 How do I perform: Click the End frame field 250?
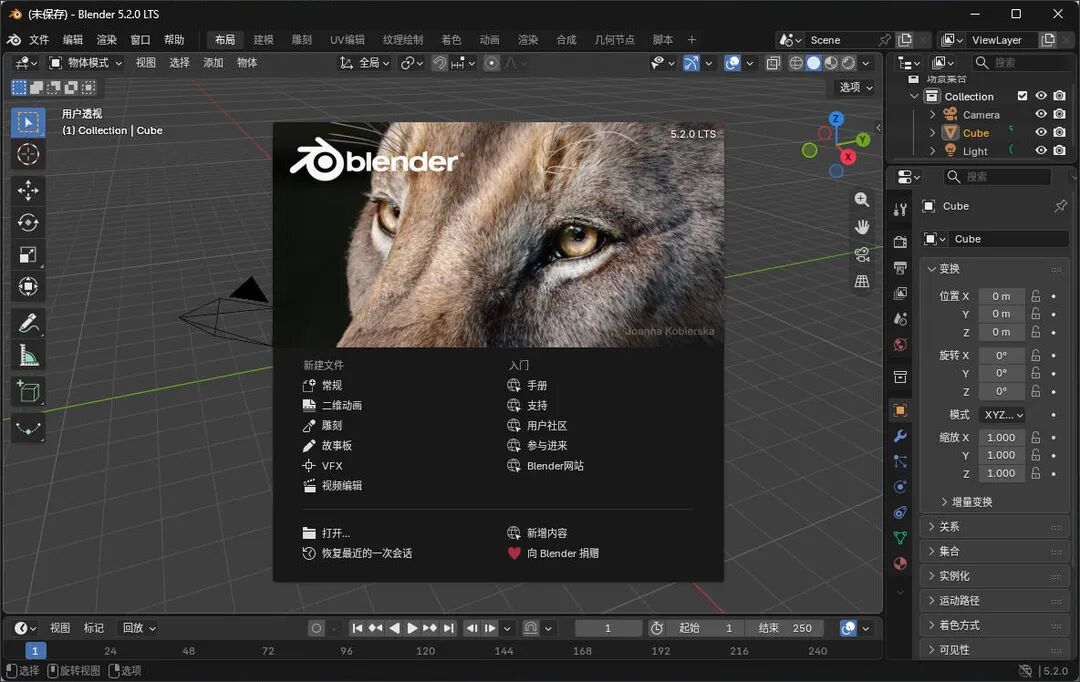tap(789, 628)
